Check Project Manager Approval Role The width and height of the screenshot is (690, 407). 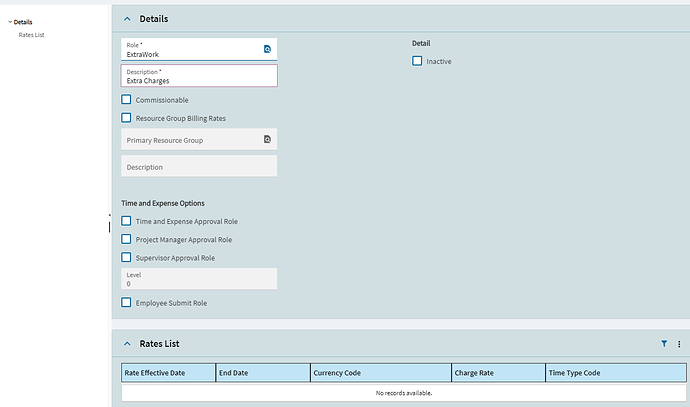coord(126,239)
